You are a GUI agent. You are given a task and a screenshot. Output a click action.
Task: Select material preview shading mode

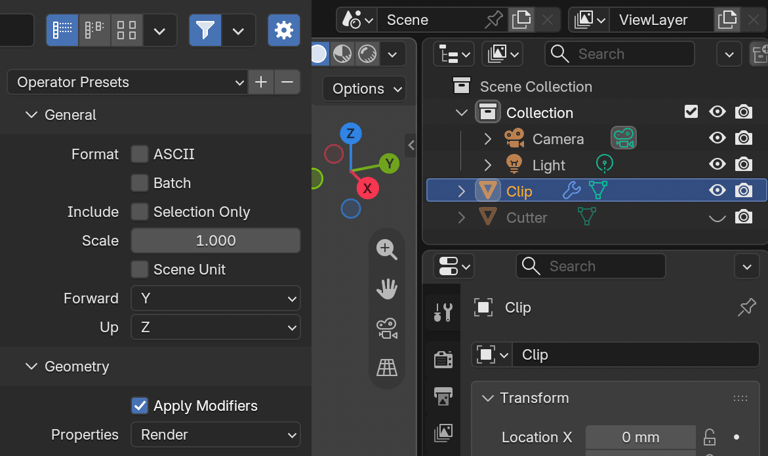pyautogui.click(x=342, y=54)
